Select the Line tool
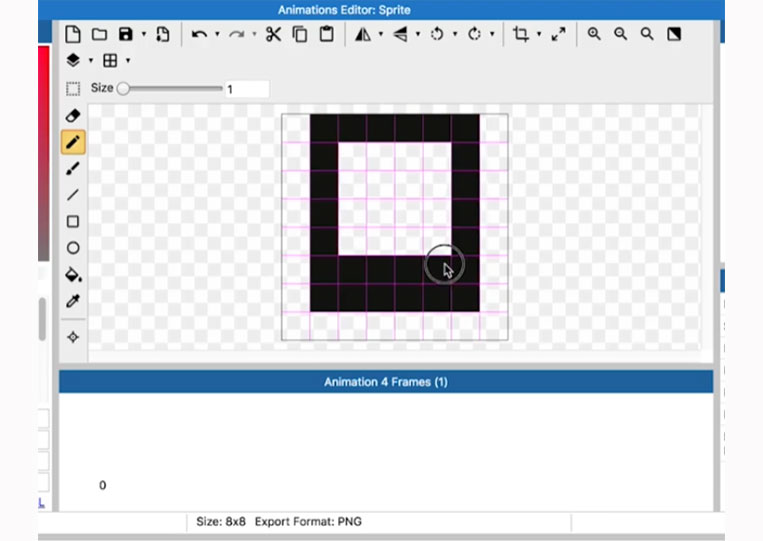763x541 pixels. [73, 195]
